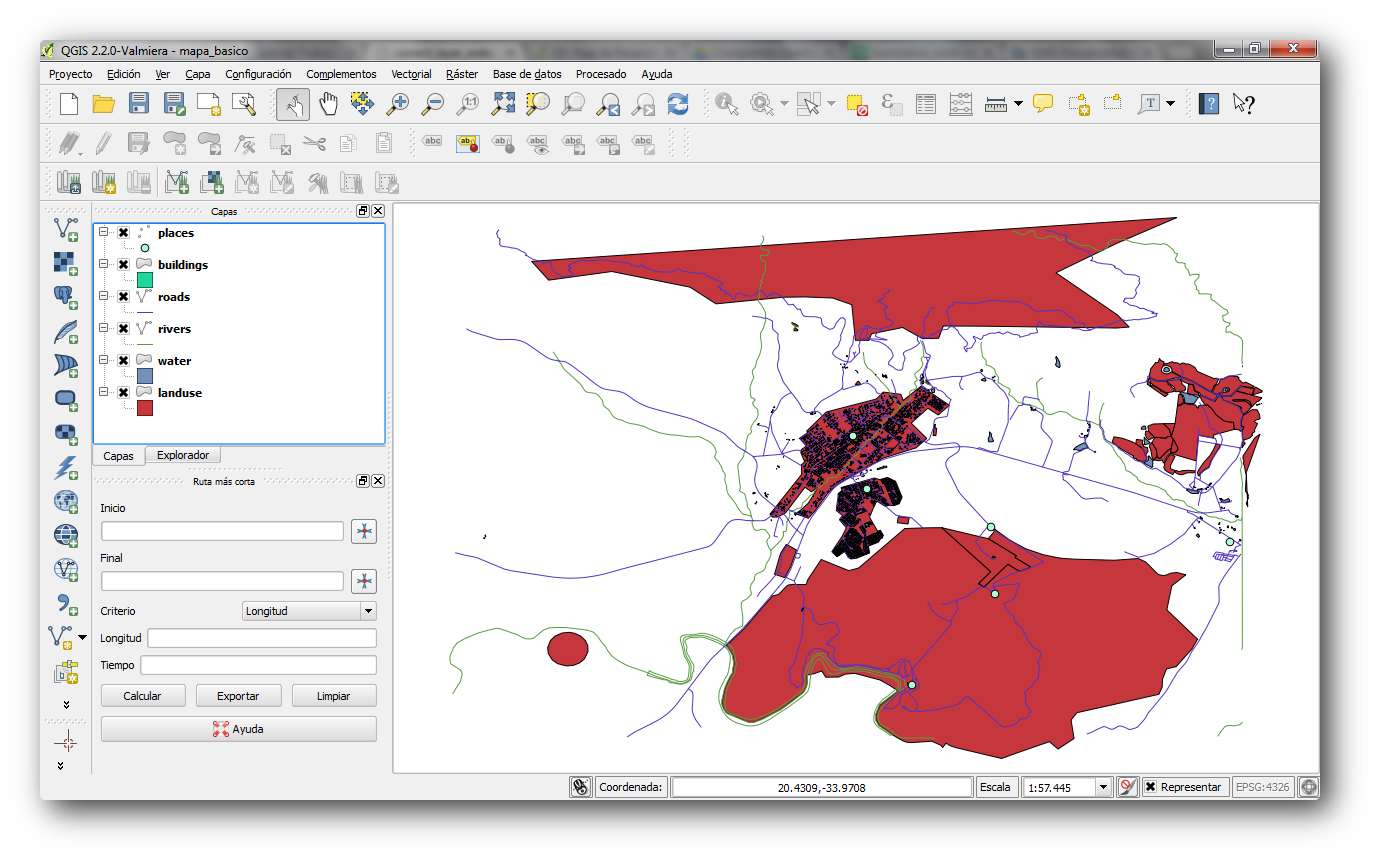Click the What's This cursor help icon
This screenshot has height=860, width=1380.
[x=1243, y=103]
